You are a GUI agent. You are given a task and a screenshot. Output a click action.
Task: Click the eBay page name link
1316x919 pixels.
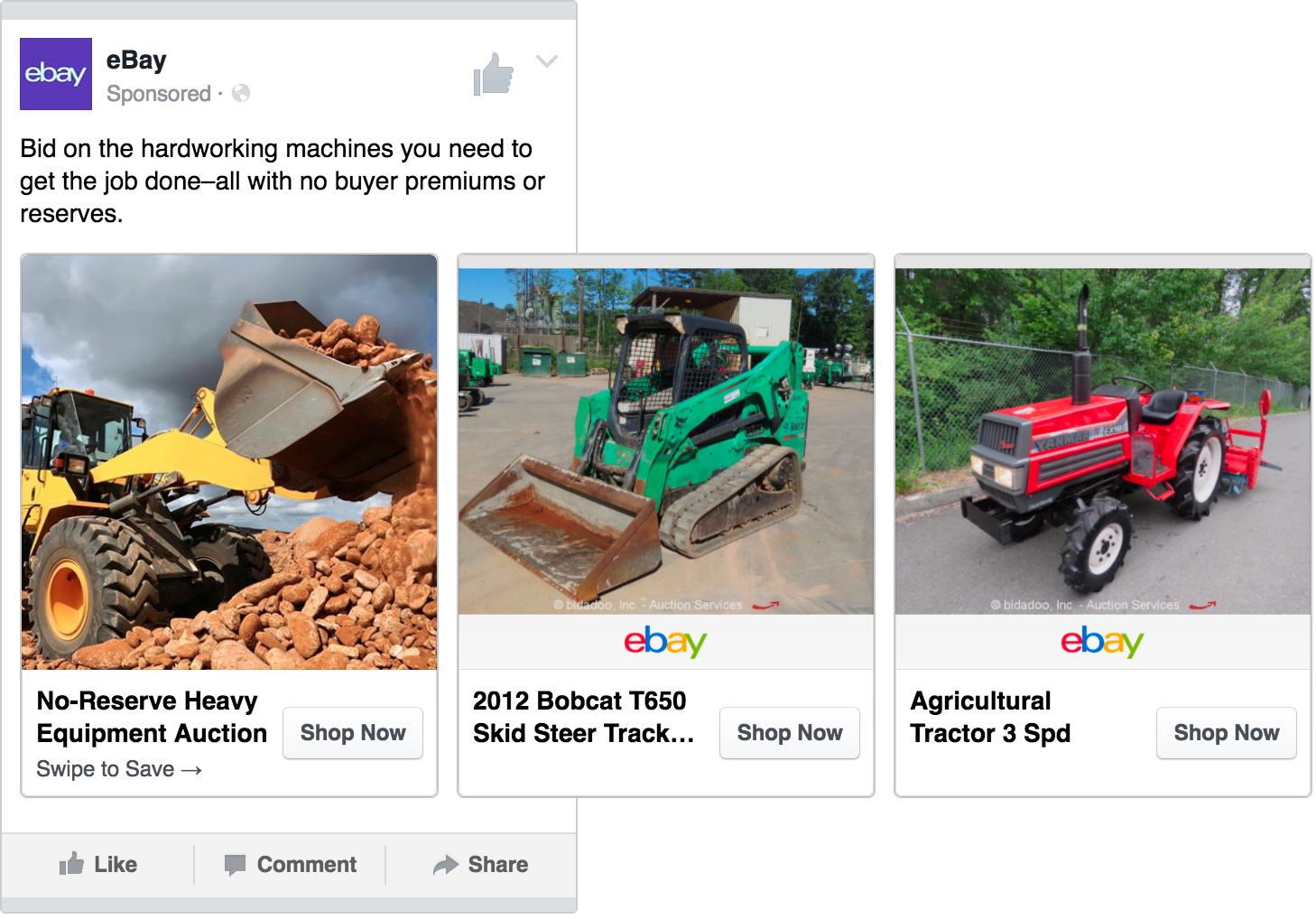tap(135, 60)
